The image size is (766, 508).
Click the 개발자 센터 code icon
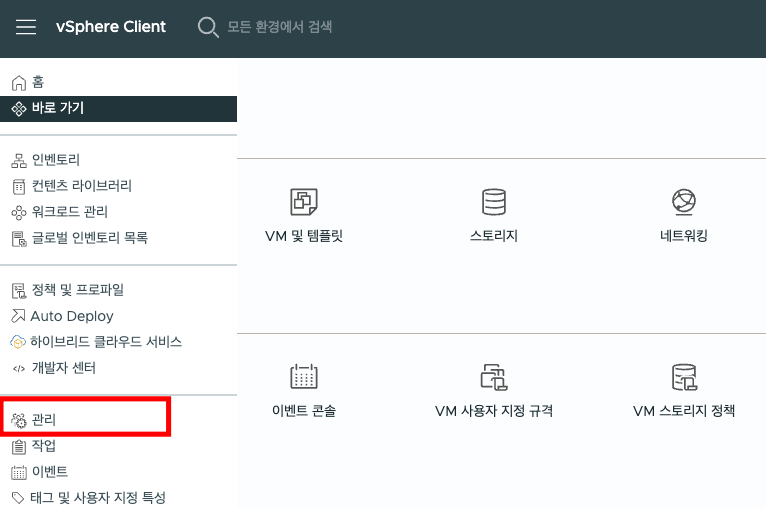click(19, 369)
